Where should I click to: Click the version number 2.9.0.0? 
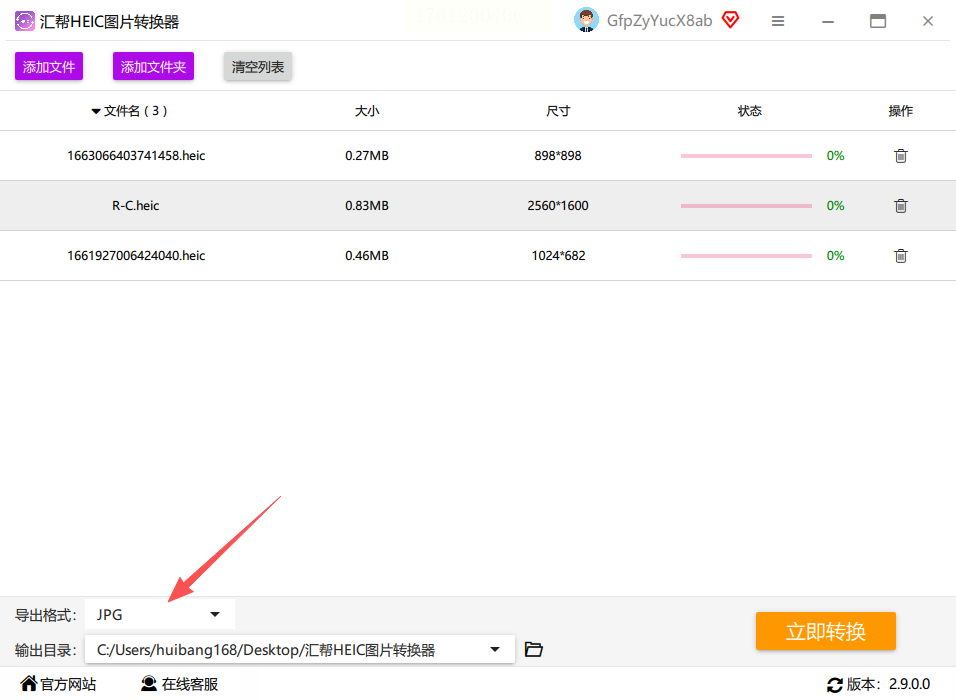pyautogui.click(x=909, y=684)
